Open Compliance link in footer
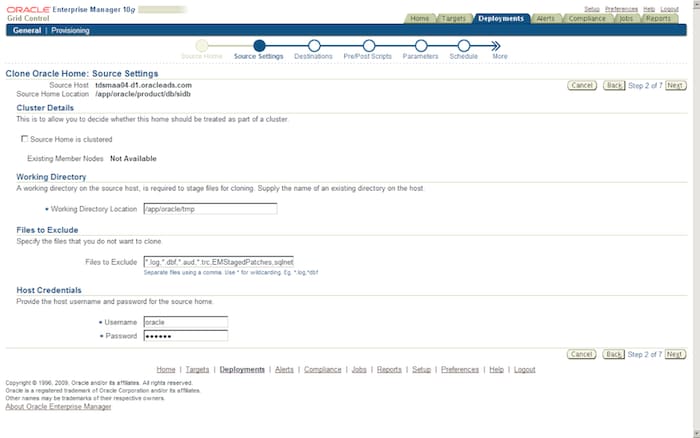Viewport: 700px width, 438px height. pyautogui.click(x=323, y=369)
